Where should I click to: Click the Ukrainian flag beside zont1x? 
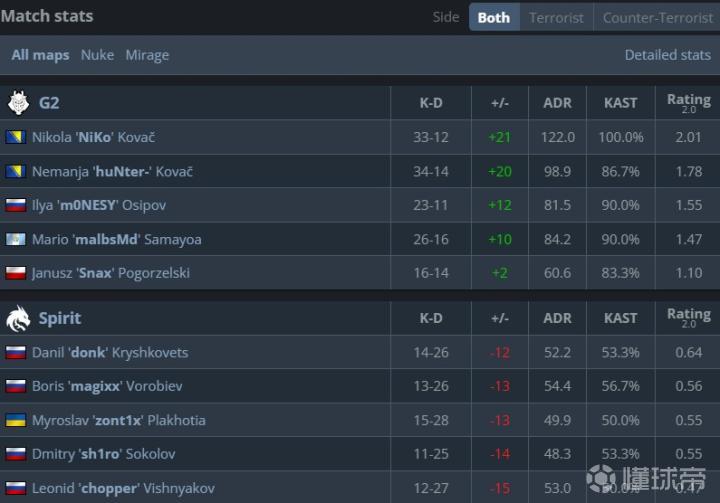15,420
